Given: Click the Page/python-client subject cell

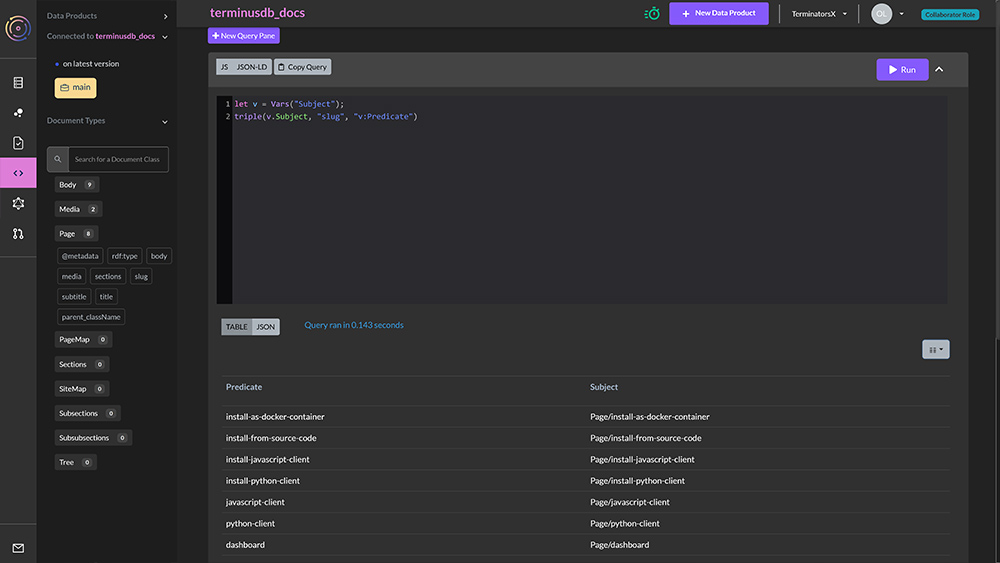Looking at the screenshot, I should coord(624,523).
